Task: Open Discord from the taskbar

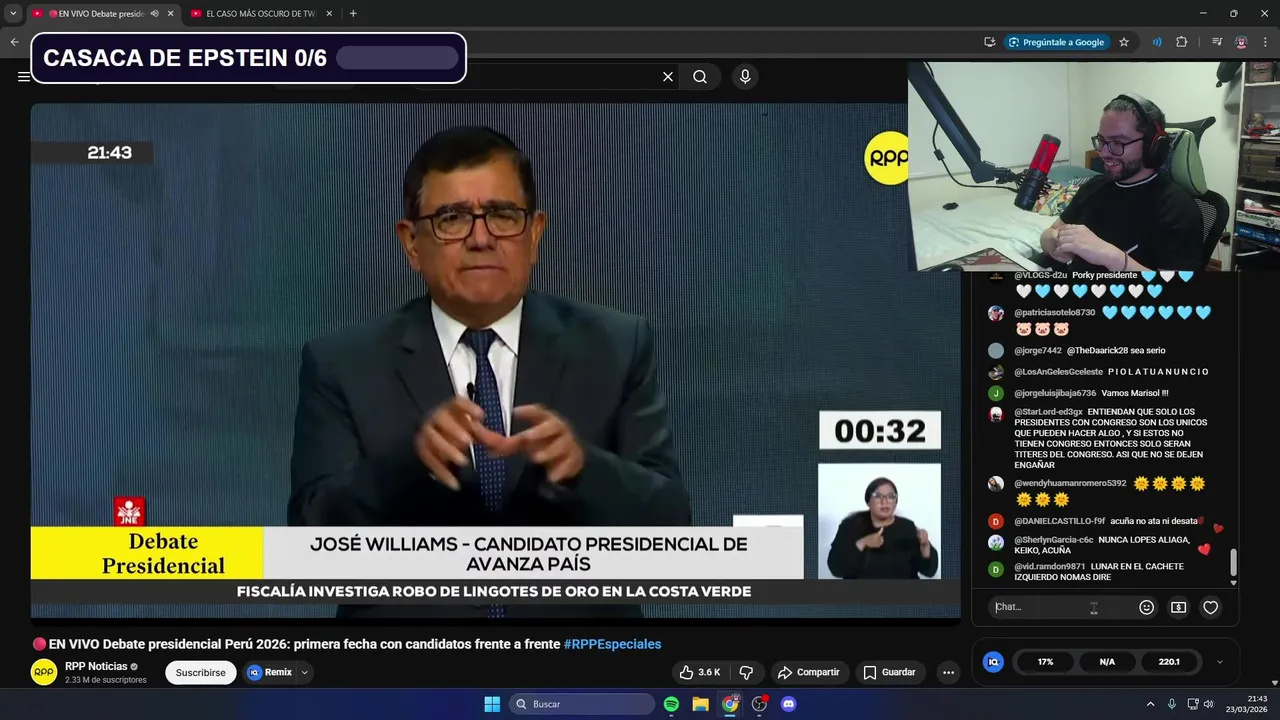Action: [788, 704]
